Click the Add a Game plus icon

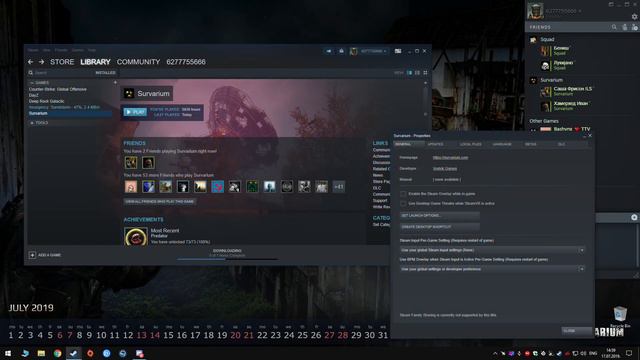point(32,255)
